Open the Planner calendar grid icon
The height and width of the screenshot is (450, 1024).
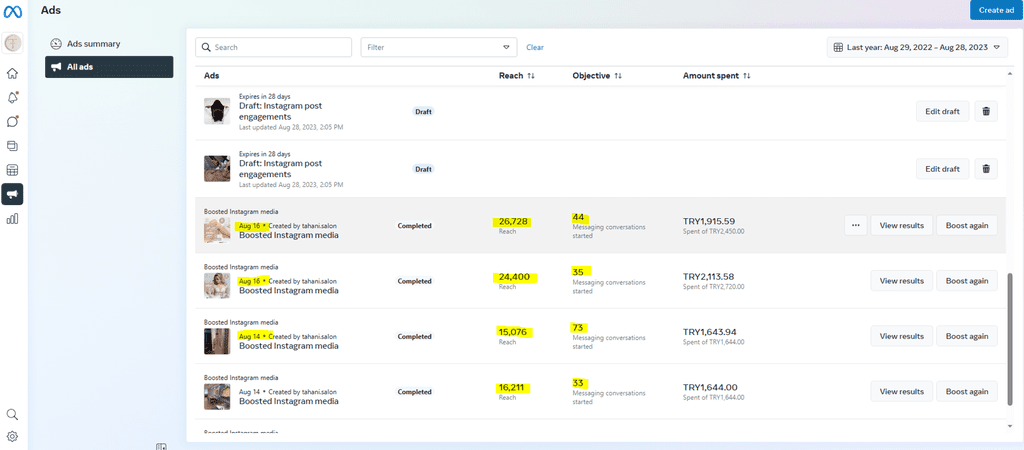click(12, 170)
